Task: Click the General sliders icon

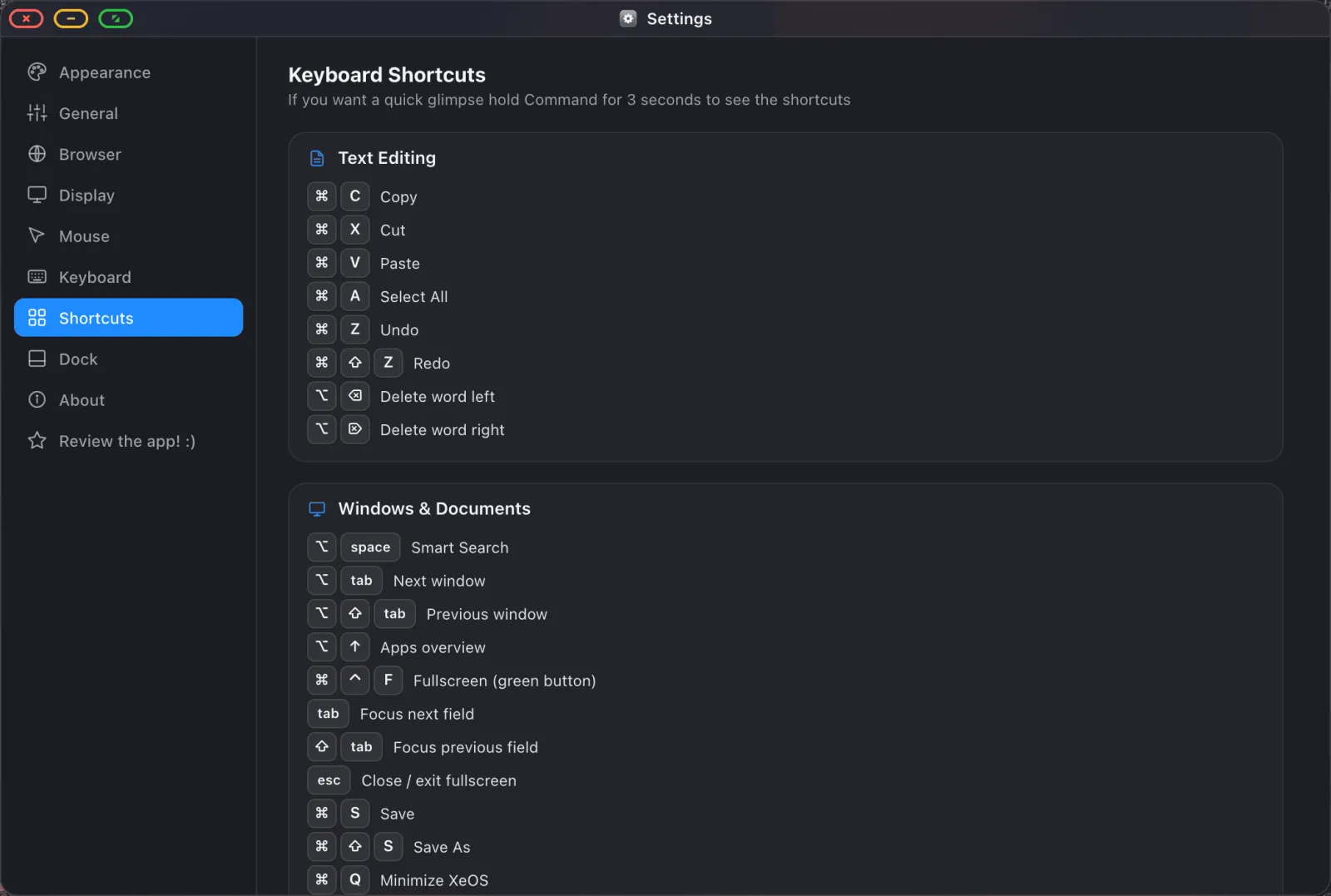Action: (x=37, y=113)
